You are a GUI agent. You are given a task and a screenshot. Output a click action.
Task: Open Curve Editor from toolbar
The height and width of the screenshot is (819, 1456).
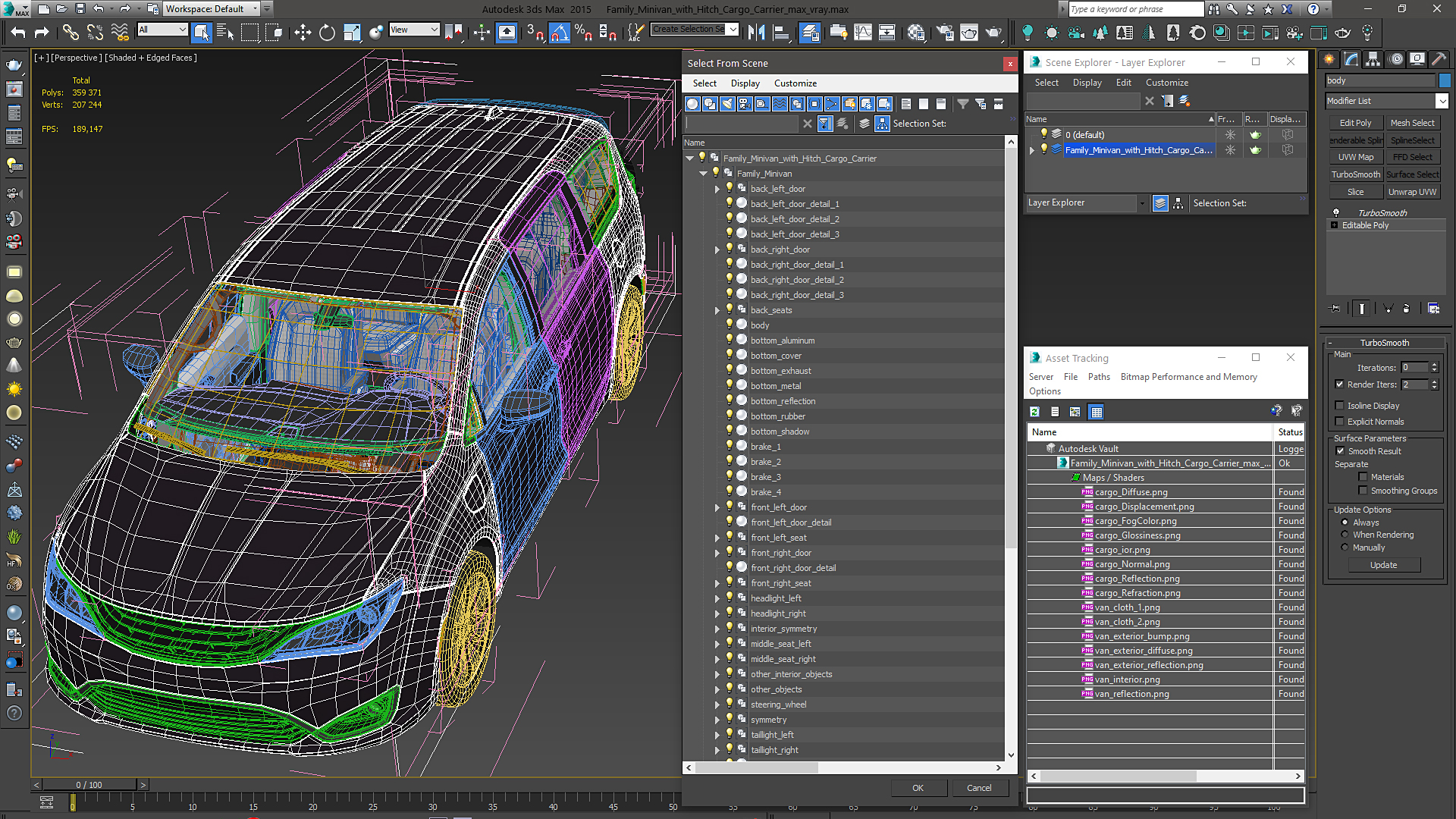(863, 32)
